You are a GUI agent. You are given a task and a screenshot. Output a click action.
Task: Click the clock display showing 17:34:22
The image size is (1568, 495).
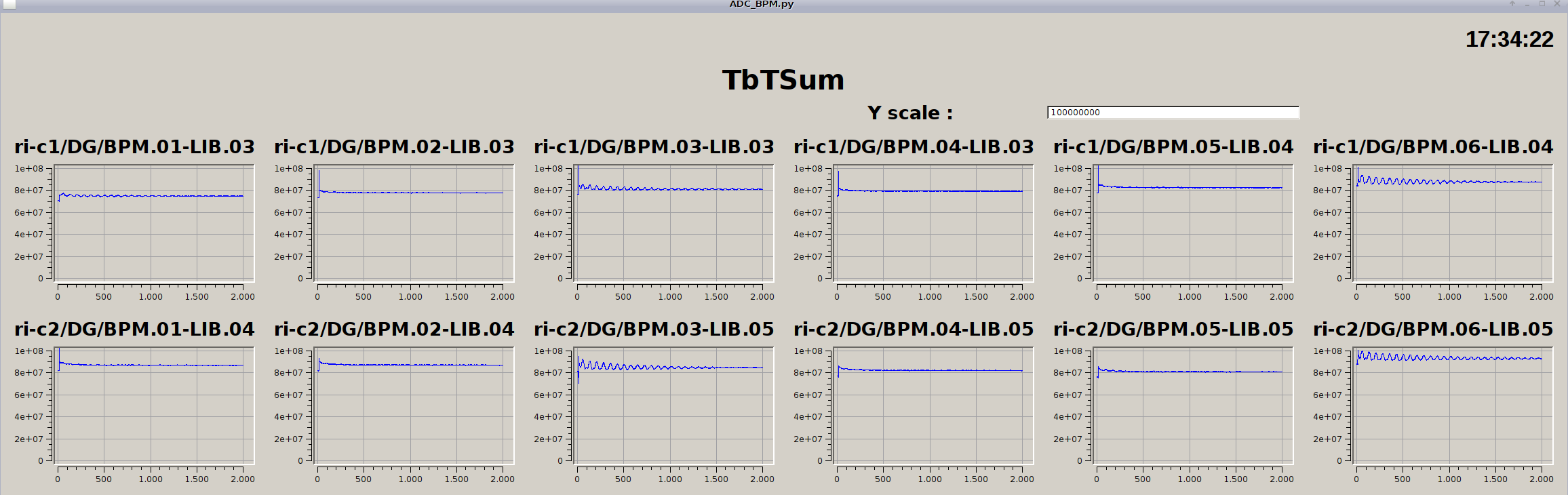click(1509, 39)
